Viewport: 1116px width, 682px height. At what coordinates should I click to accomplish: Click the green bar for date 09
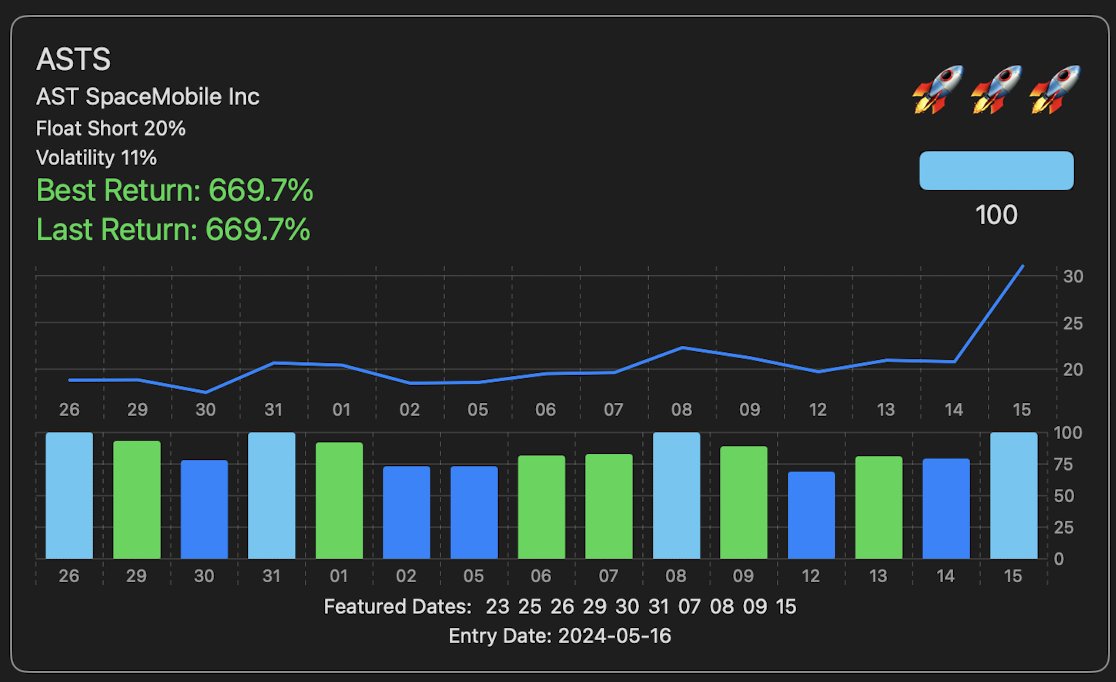pos(744,503)
